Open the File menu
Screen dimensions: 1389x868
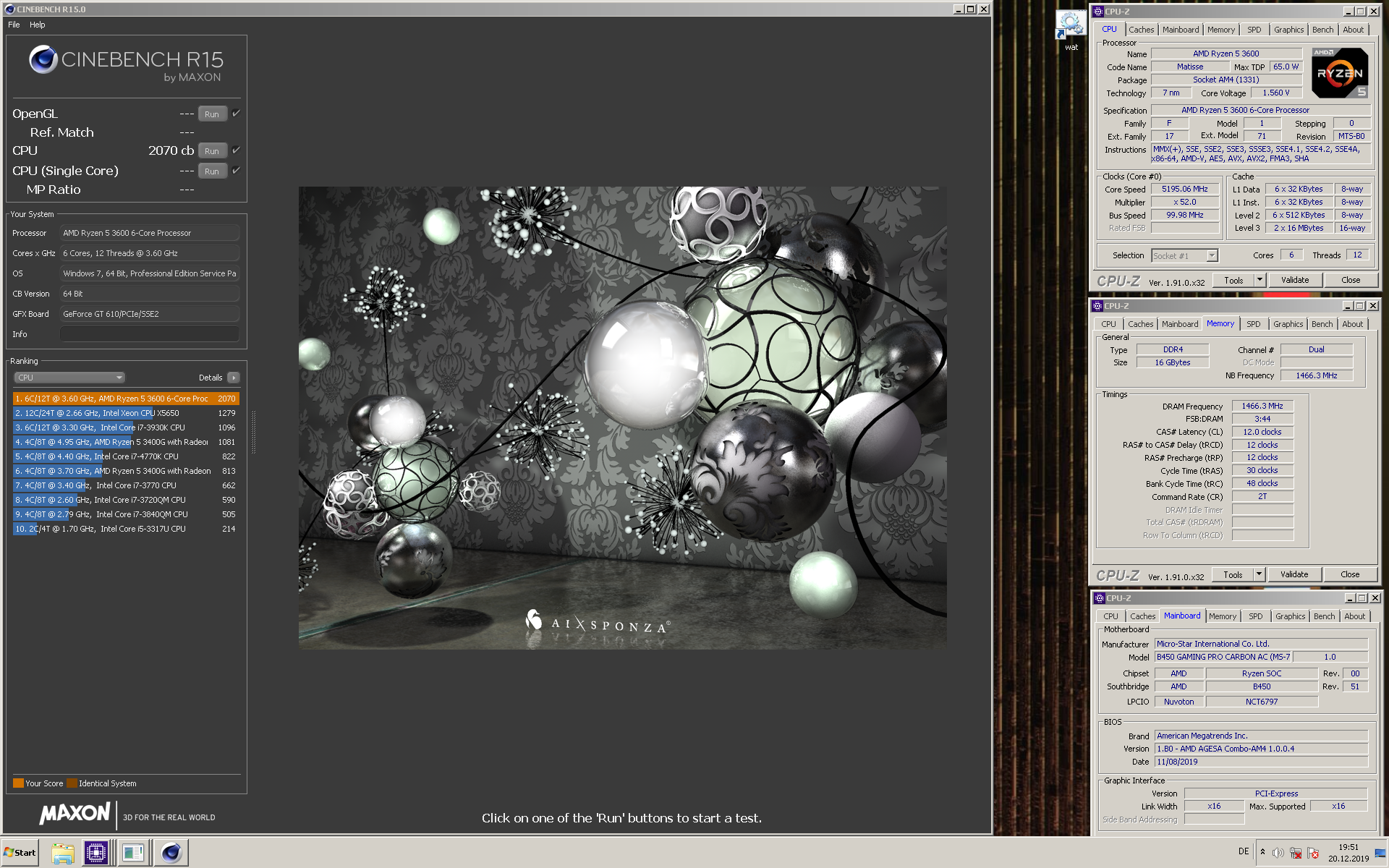(14, 25)
